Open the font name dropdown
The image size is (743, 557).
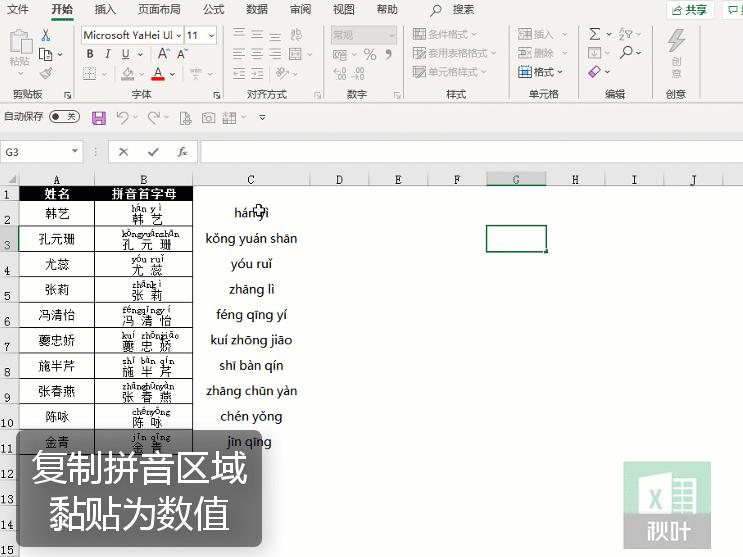tap(179, 35)
